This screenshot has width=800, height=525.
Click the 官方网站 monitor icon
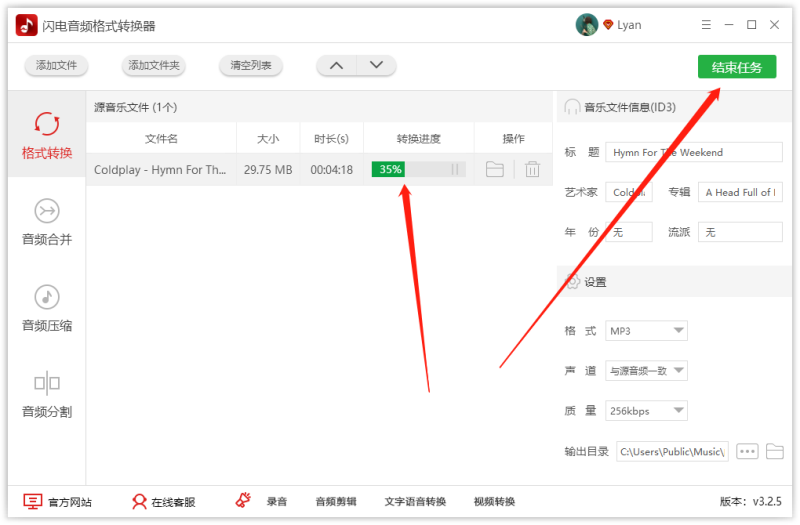33,502
